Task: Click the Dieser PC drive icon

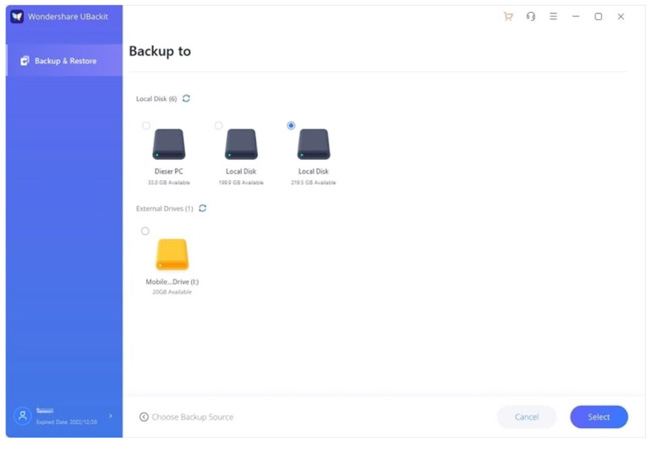Action: point(168,145)
